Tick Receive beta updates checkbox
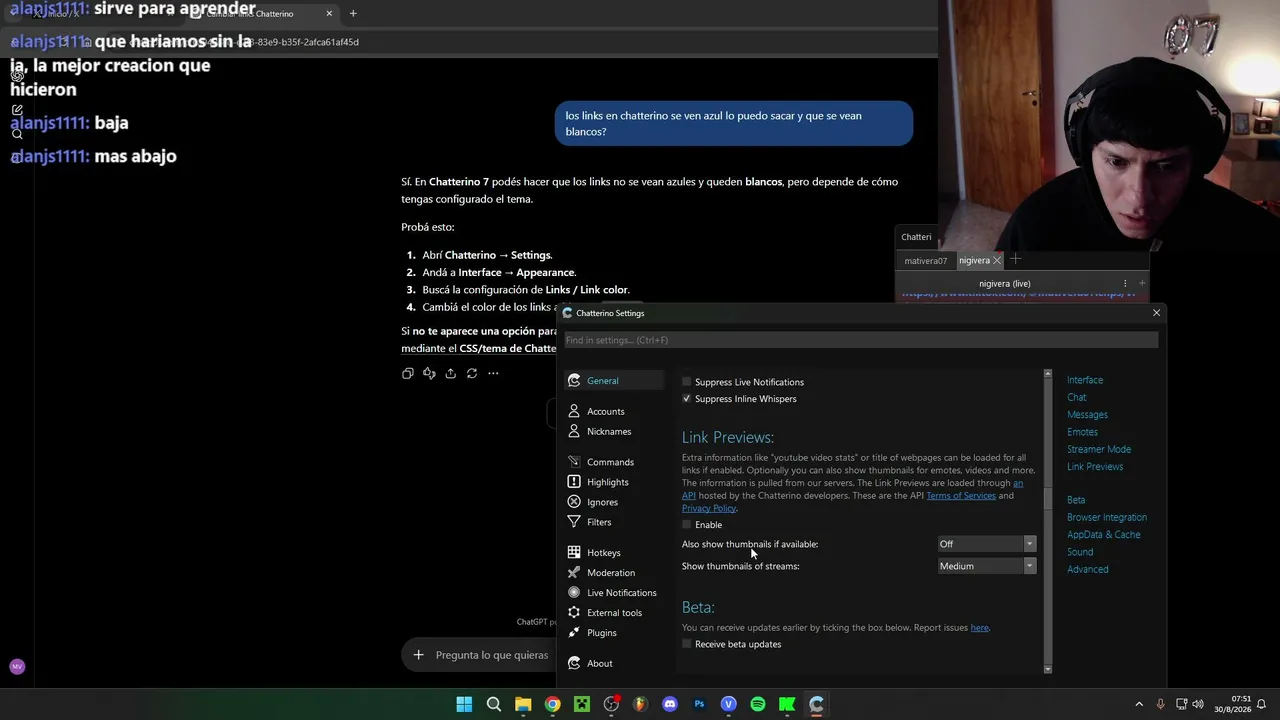 click(687, 645)
